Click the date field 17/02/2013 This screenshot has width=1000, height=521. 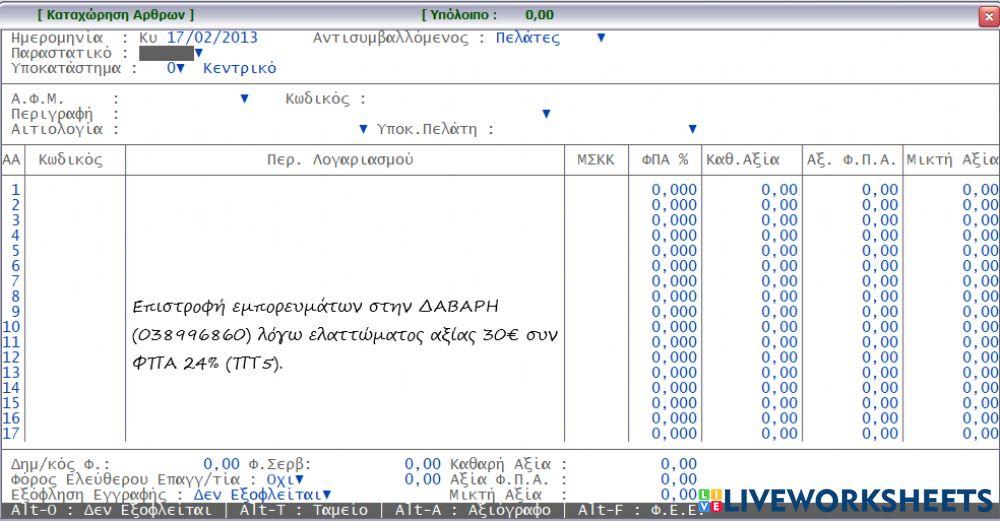pyautogui.click(x=212, y=38)
